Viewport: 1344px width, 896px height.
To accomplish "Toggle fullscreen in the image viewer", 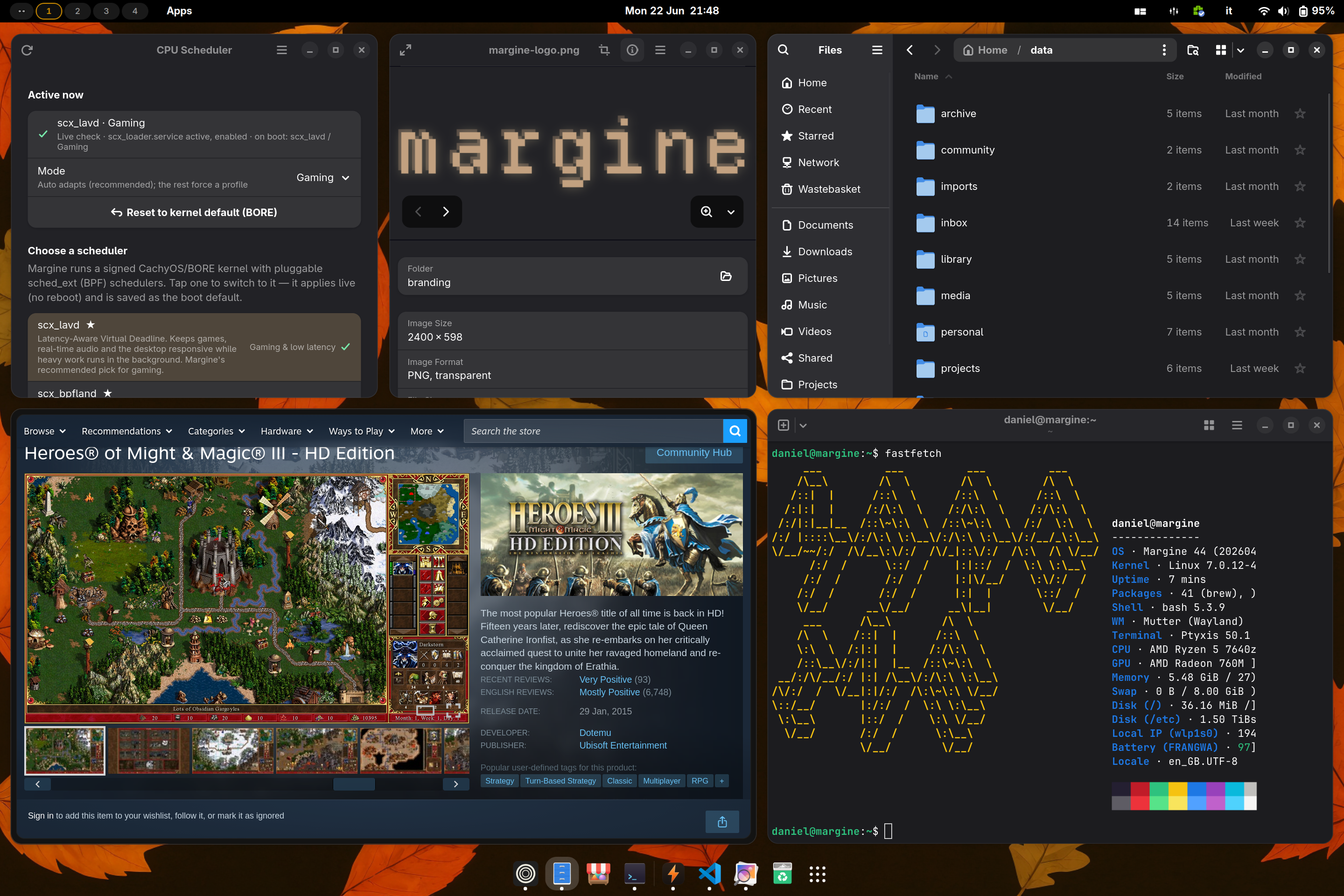I will pyautogui.click(x=405, y=50).
